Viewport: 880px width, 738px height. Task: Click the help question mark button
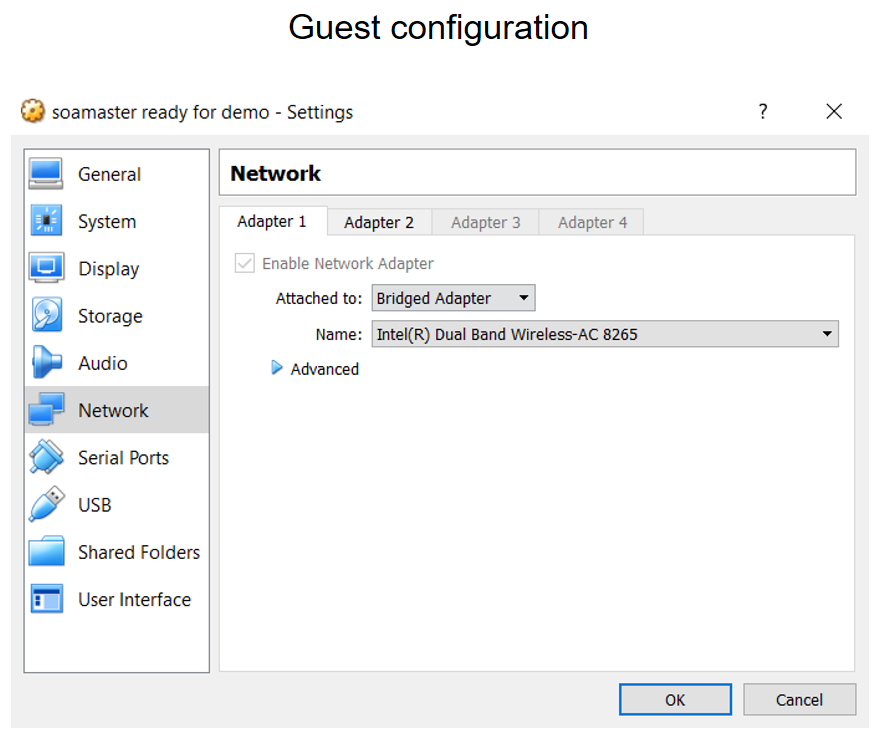763,111
